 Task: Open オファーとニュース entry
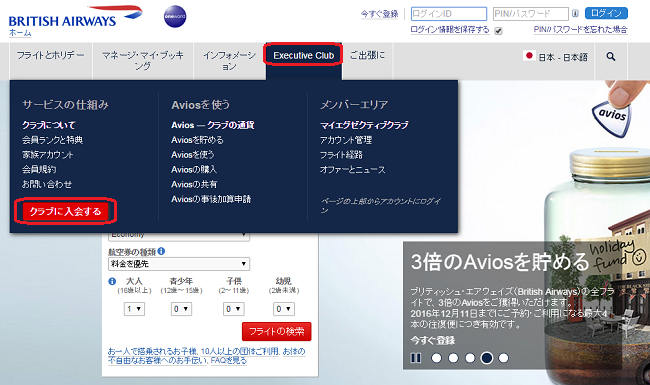(352, 169)
